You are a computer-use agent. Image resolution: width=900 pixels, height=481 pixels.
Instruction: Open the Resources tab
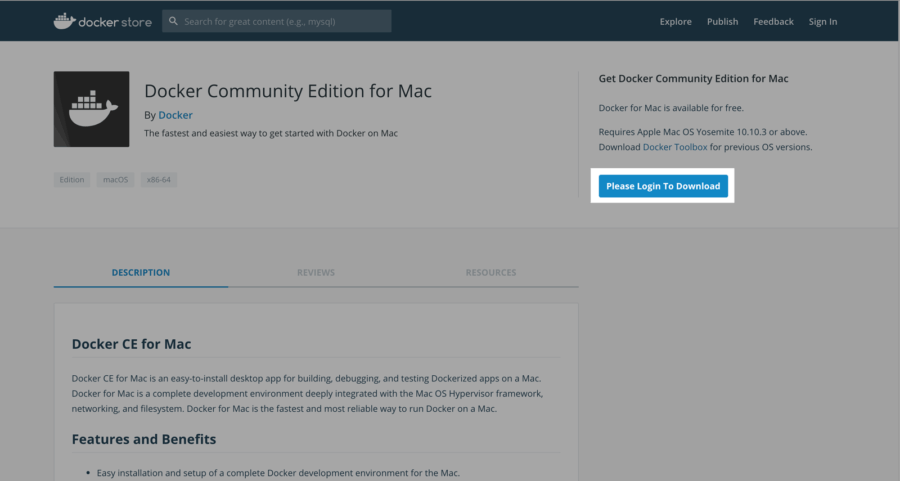click(x=490, y=272)
